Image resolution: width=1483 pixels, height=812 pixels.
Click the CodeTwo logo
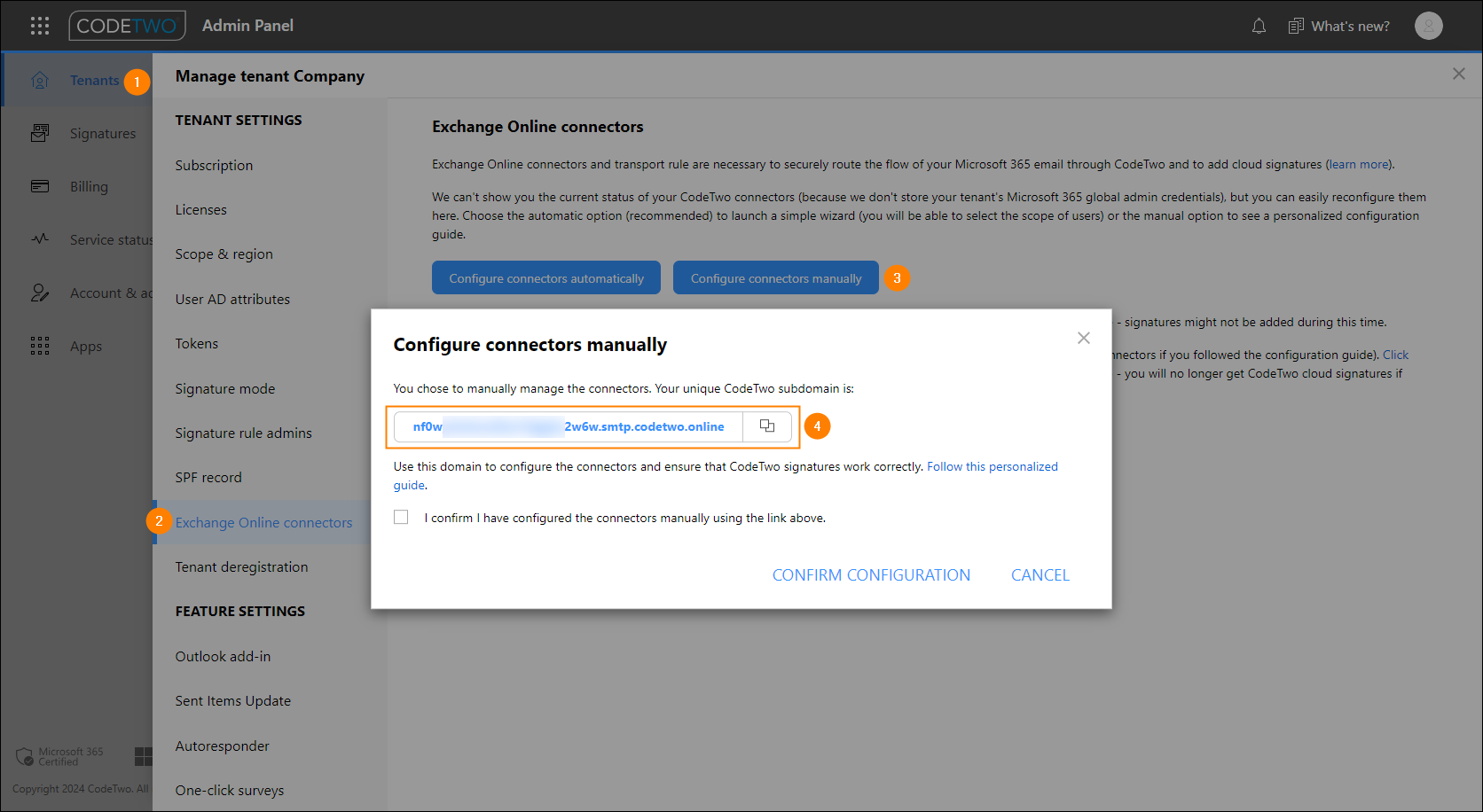pos(127,26)
